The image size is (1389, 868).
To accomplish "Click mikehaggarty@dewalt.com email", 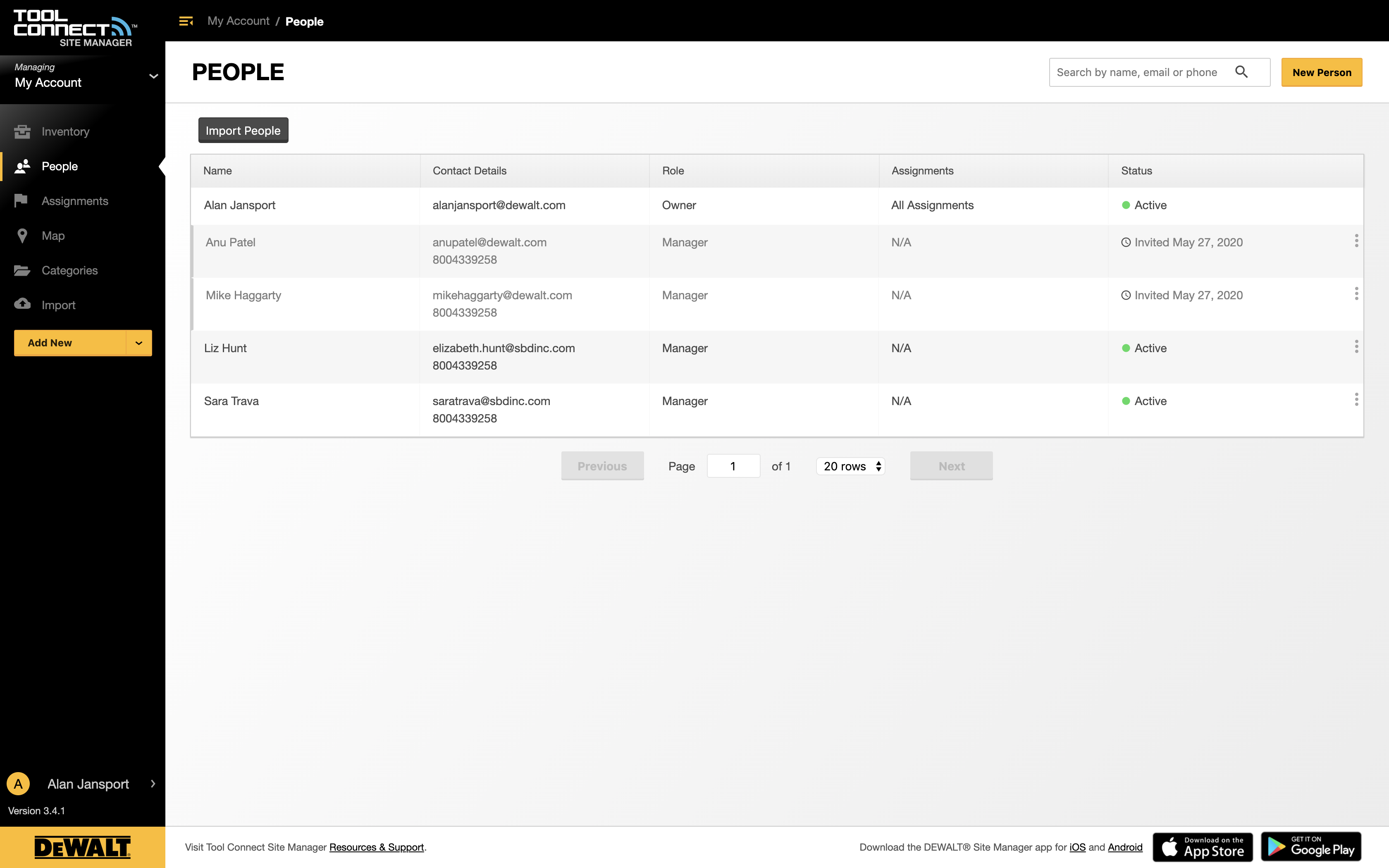I will 502,295.
